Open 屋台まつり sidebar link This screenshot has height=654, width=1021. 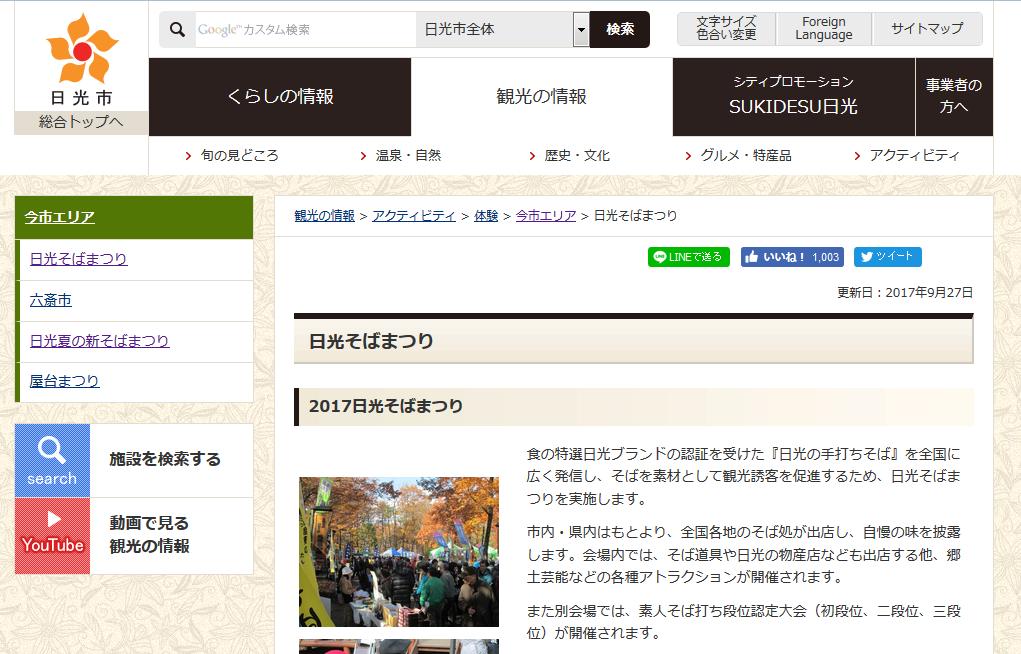click(x=64, y=381)
